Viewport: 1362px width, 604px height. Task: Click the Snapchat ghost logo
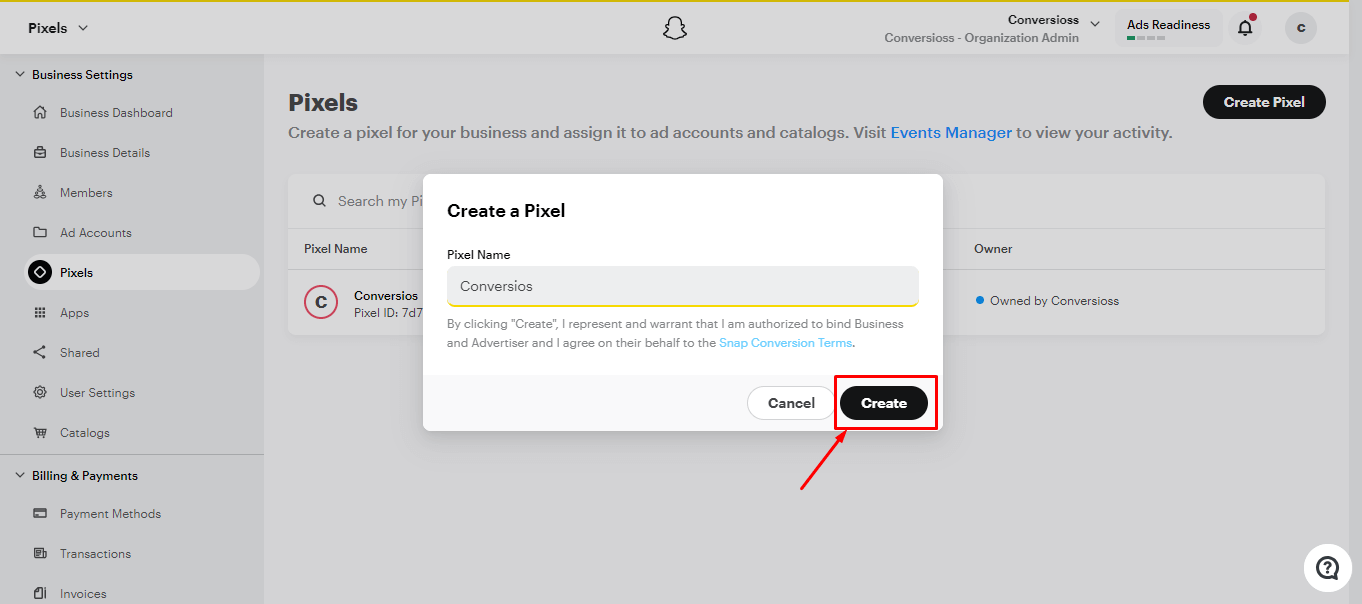[675, 28]
